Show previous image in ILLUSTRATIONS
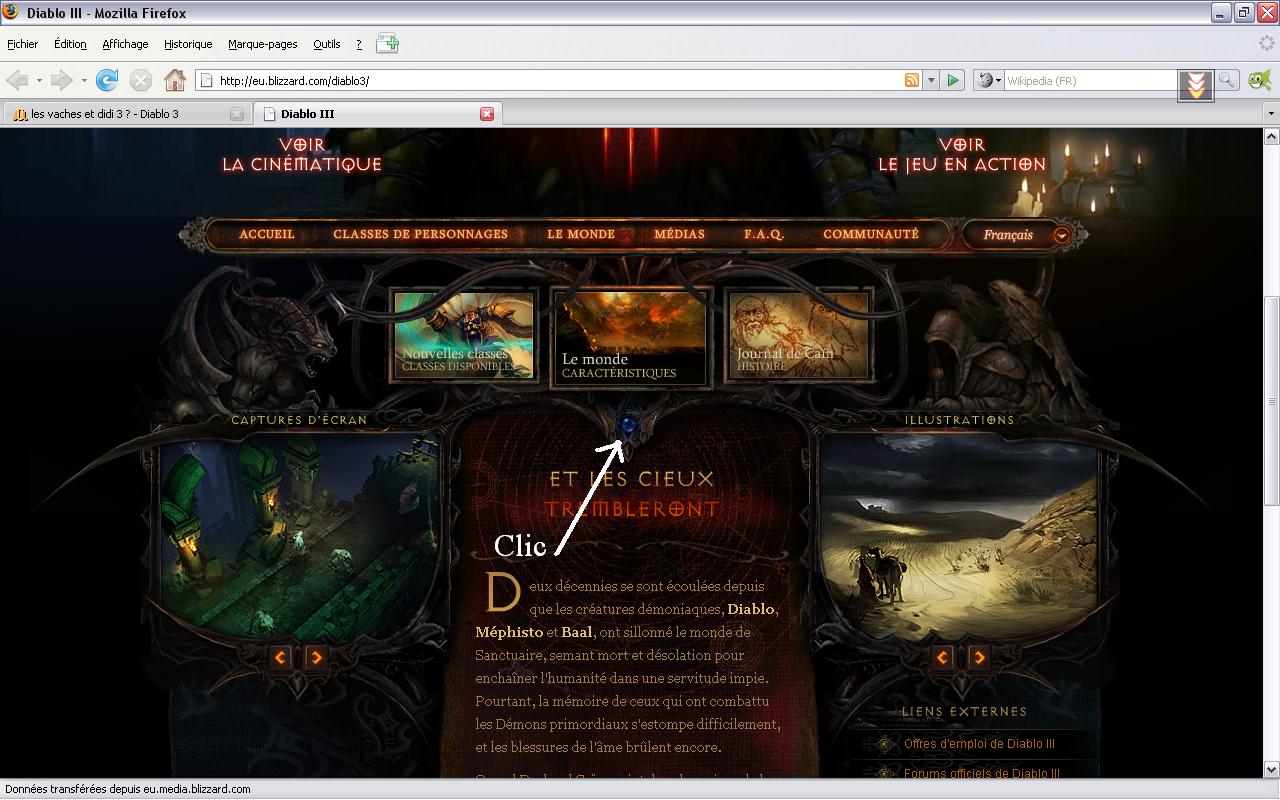 coord(943,657)
